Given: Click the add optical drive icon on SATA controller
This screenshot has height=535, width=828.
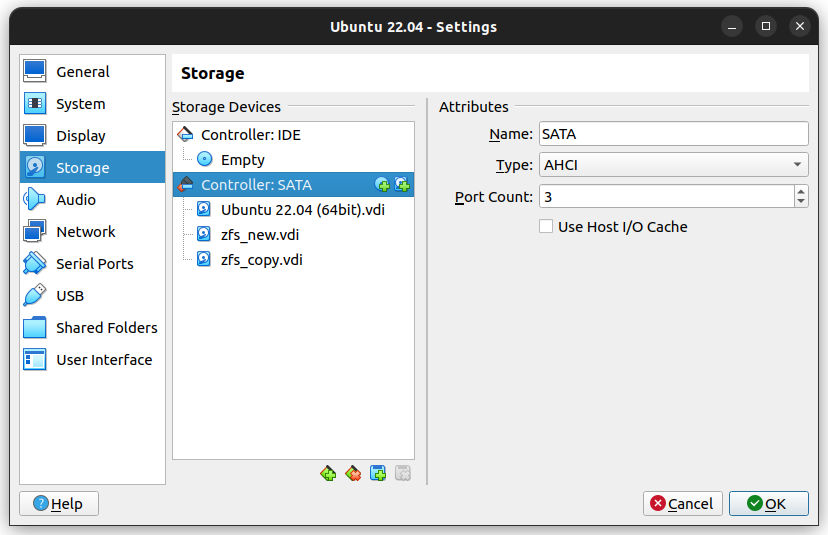Looking at the screenshot, I should (x=382, y=185).
